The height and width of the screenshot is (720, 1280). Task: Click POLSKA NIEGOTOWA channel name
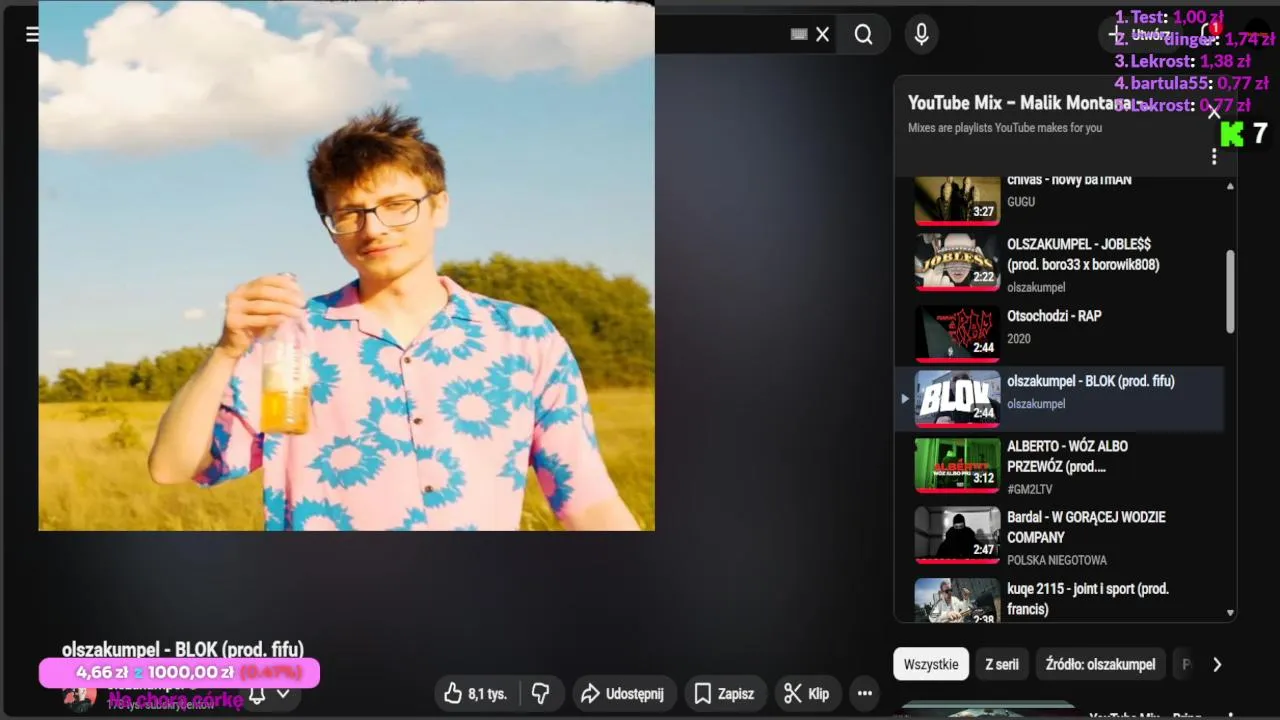coord(1057,560)
